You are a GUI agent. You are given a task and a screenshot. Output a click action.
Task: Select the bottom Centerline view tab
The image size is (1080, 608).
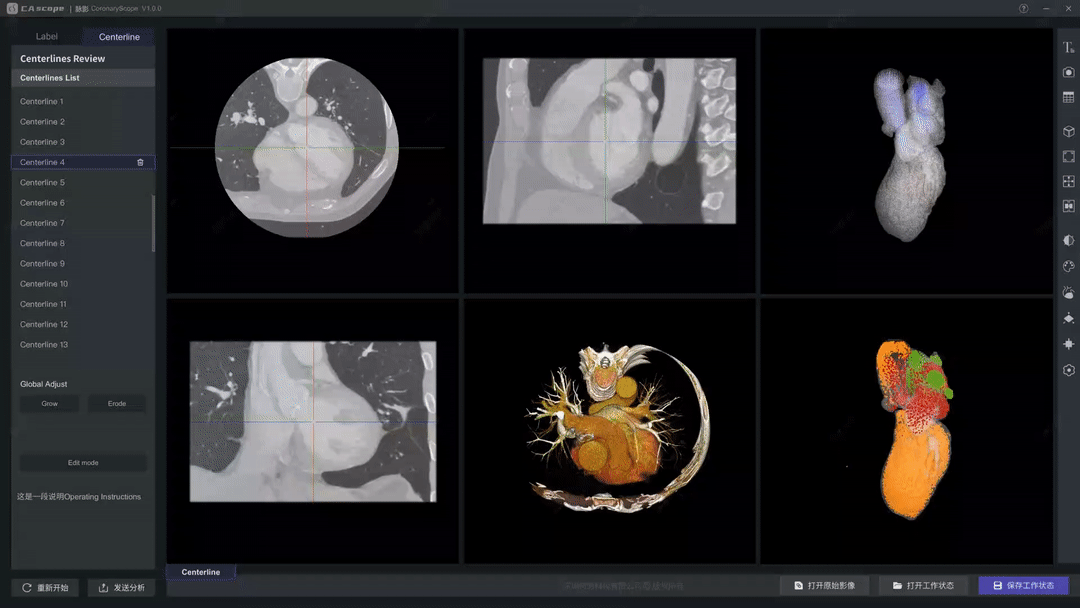tap(200, 572)
